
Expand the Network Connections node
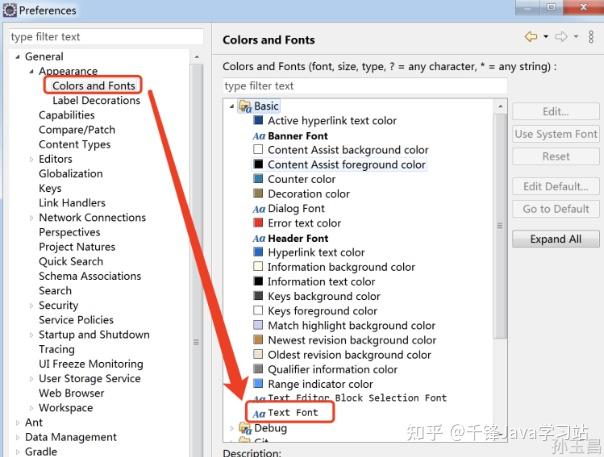[x=31, y=218]
